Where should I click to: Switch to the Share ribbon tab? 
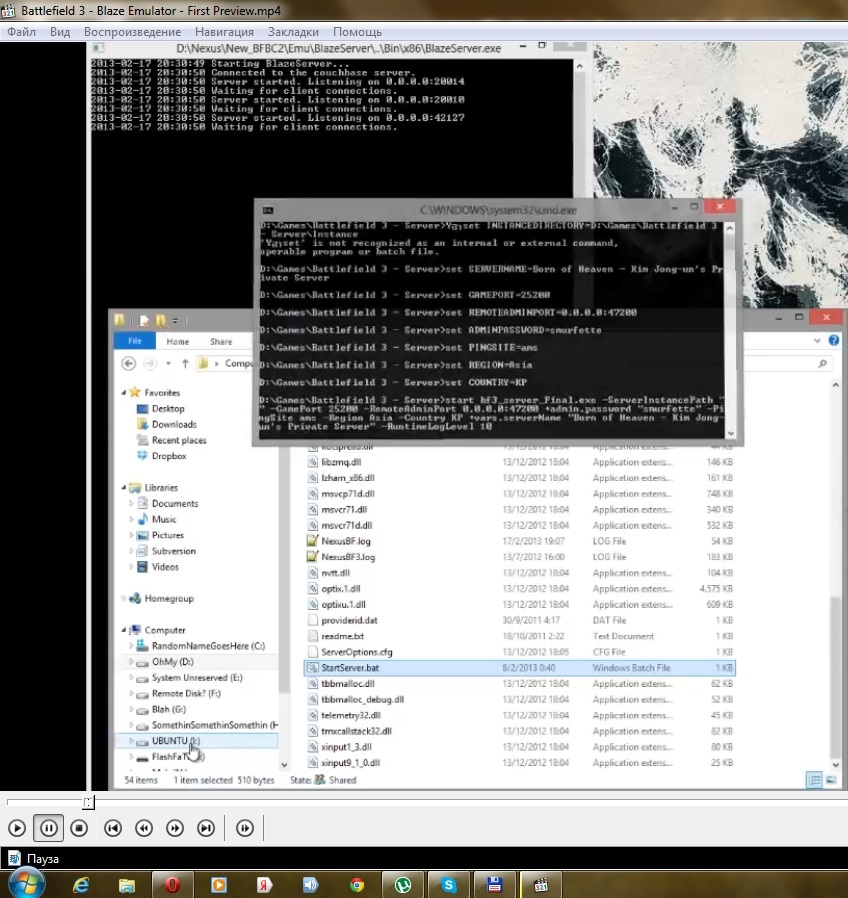pos(221,341)
